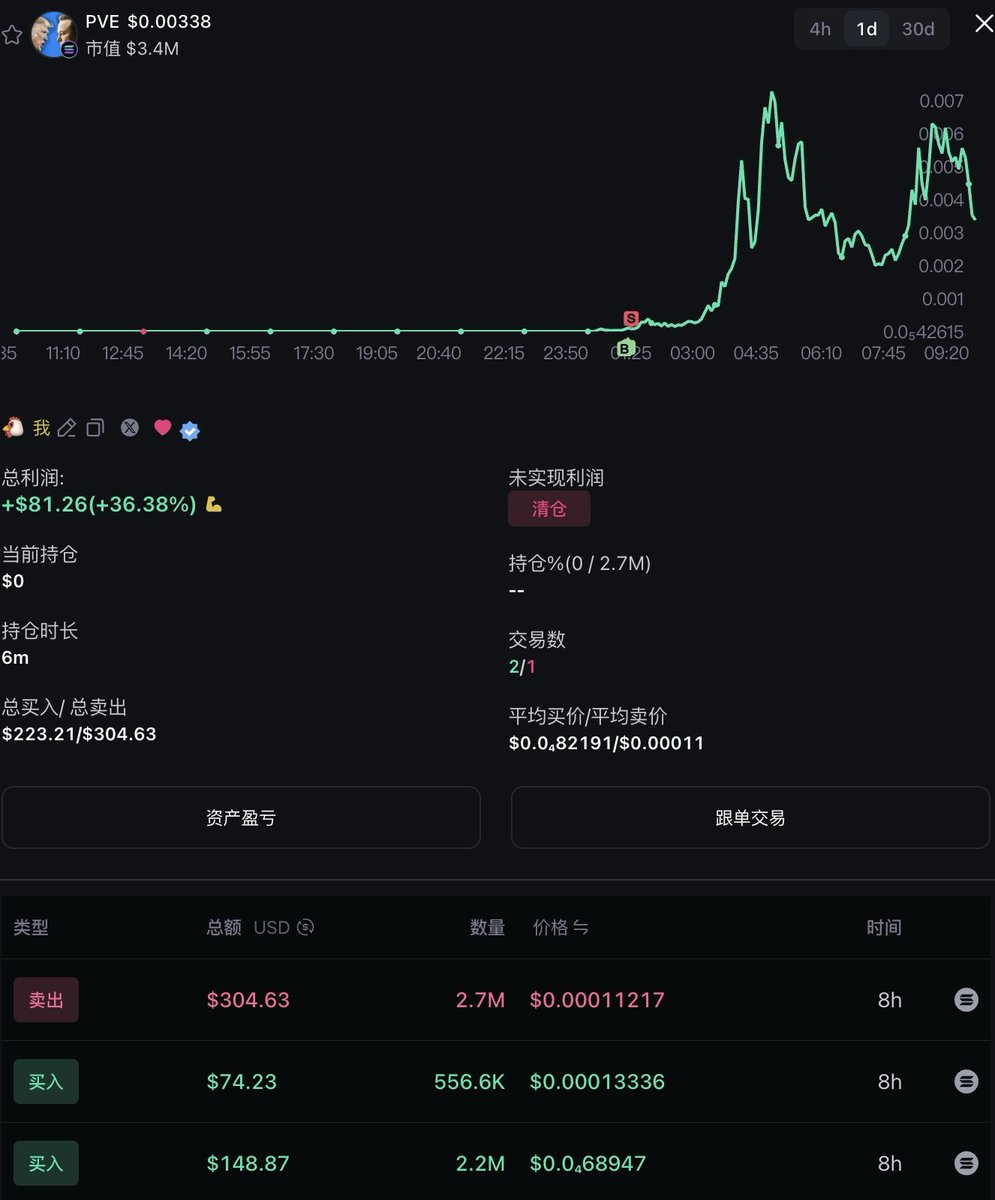
Task: Click the blue verified badge
Action: 190,430
